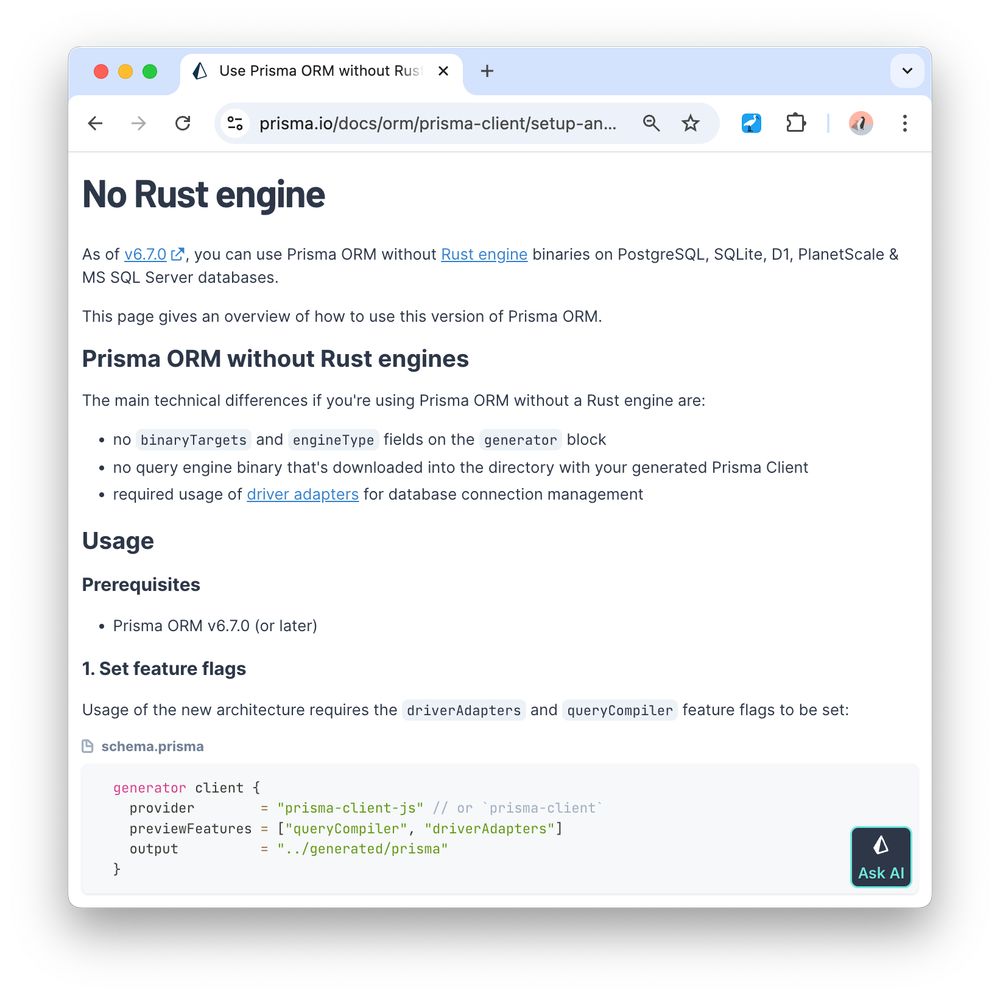Click the schema.prisma file icon
This screenshot has width=1000, height=998.
click(x=88, y=746)
